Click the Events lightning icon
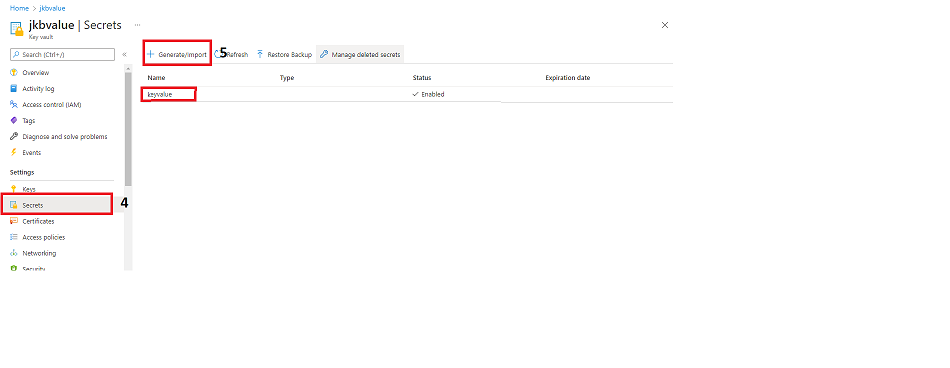Viewport: 950px width, 368px height. click(14, 153)
